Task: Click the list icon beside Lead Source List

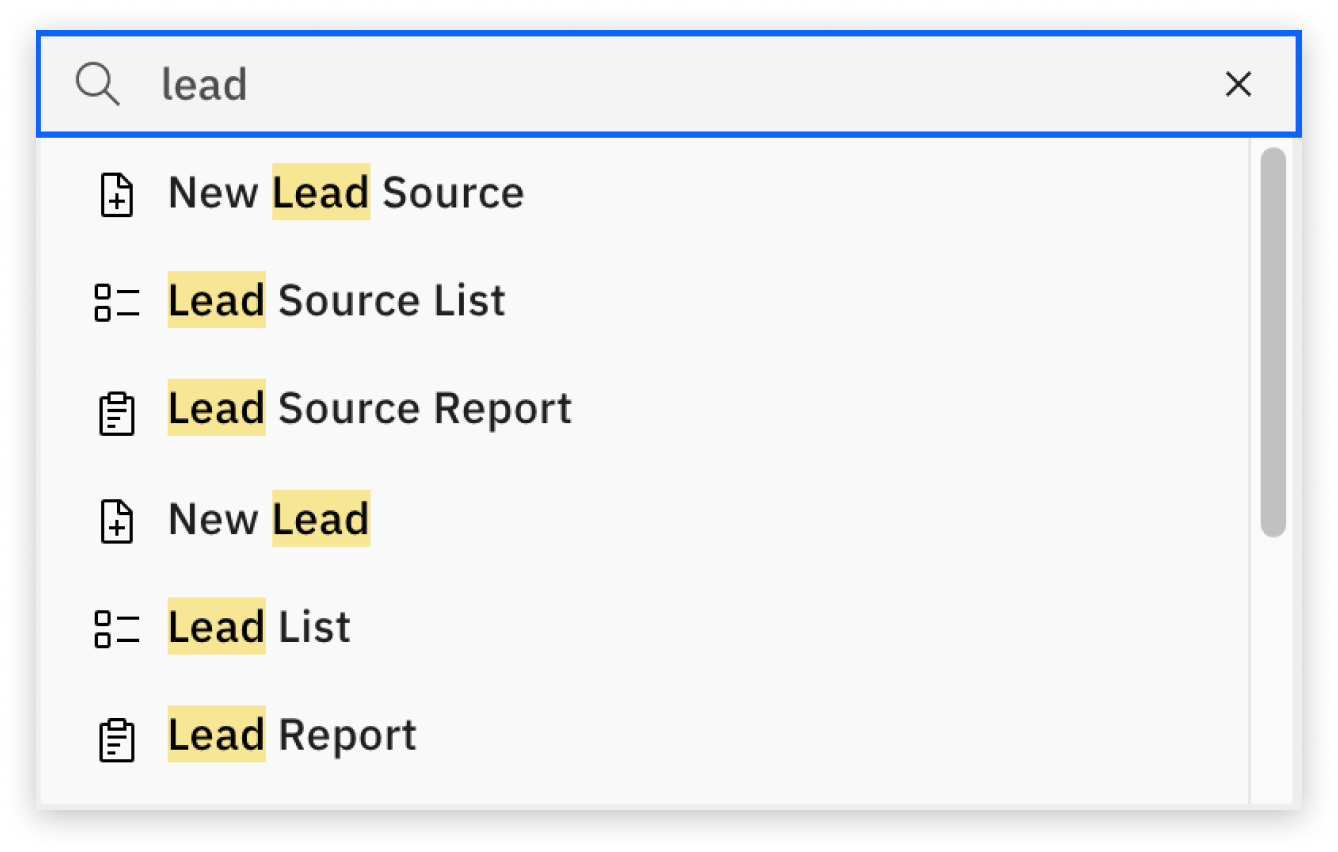Action: (x=117, y=302)
